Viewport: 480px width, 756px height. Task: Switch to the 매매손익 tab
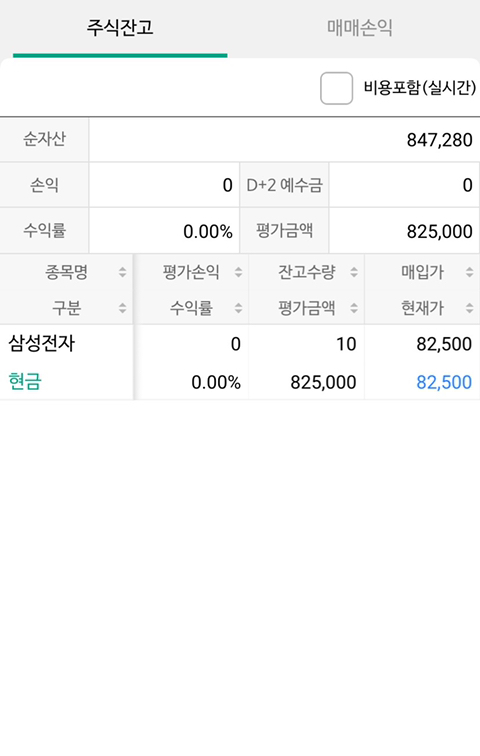pyautogui.click(x=360, y=27)
